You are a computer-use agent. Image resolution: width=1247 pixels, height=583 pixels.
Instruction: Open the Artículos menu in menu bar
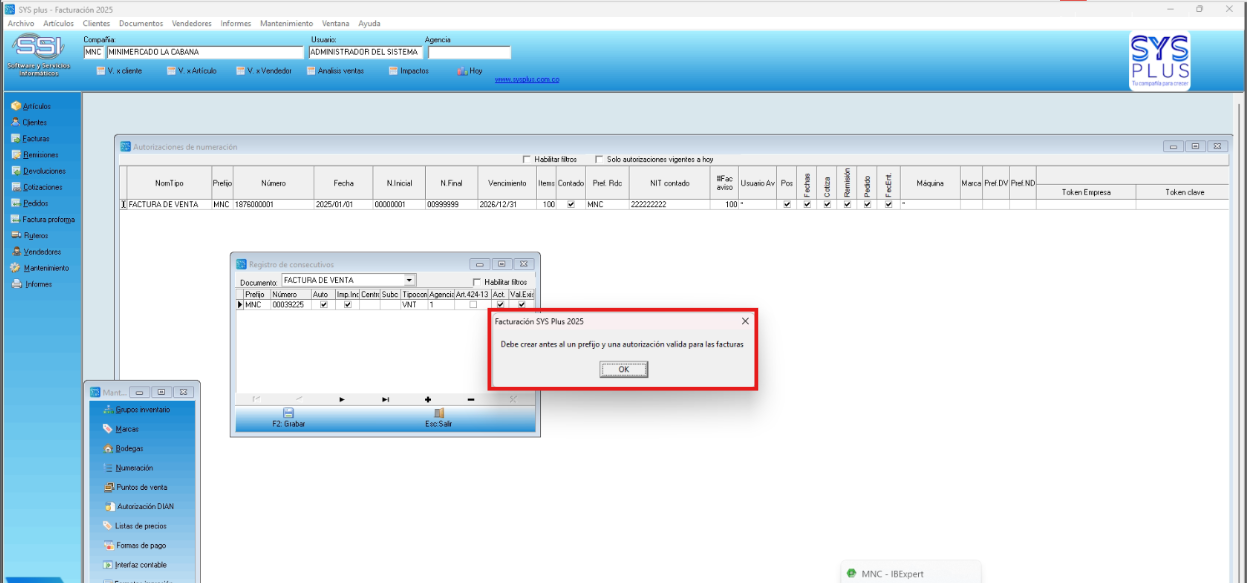[58, 23]
